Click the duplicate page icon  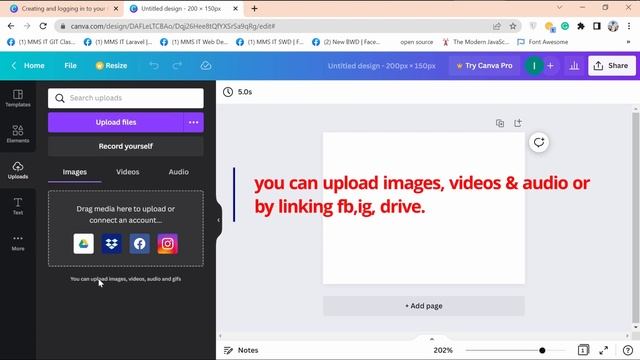pos(500,123)
